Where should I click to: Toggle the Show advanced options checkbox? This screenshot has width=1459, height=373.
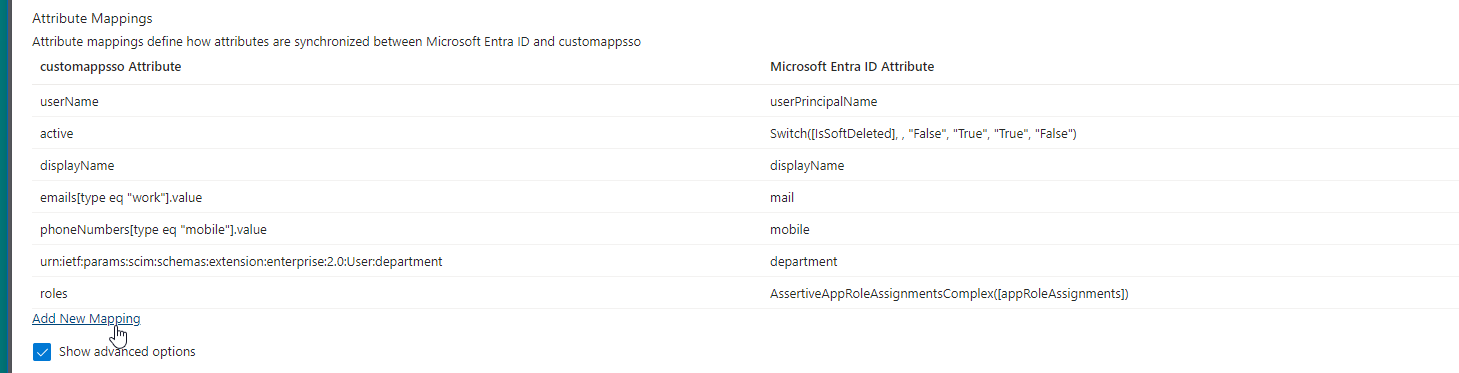(x=42, y=352)
